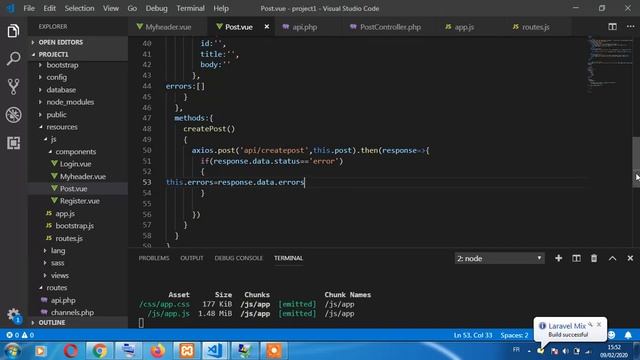The image size is (640, 360).
Task: Expand the OUTLINE section
Action: point(51,322)
